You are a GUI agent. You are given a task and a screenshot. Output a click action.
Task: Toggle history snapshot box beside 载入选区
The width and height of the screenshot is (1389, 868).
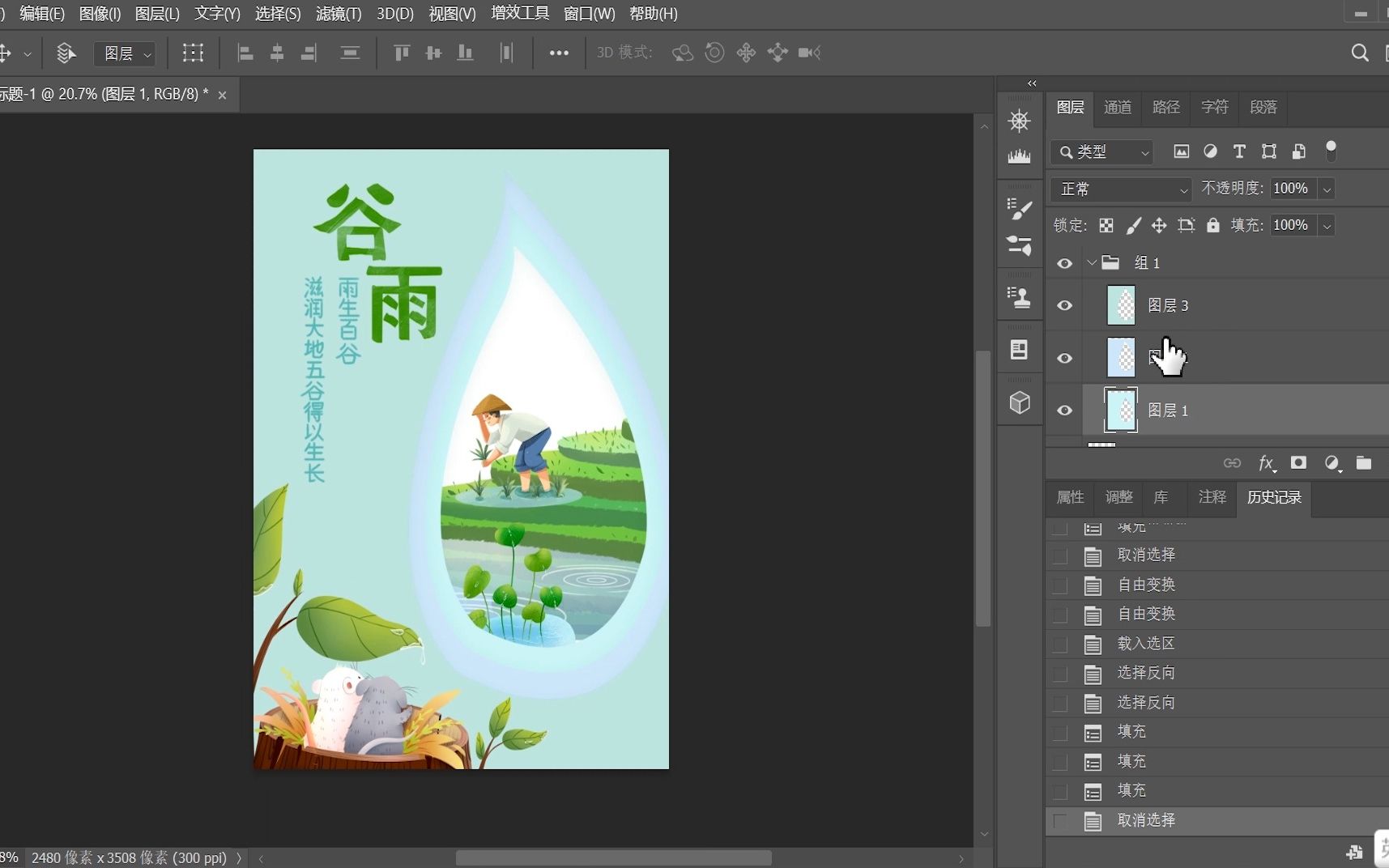coord(1059,645)
